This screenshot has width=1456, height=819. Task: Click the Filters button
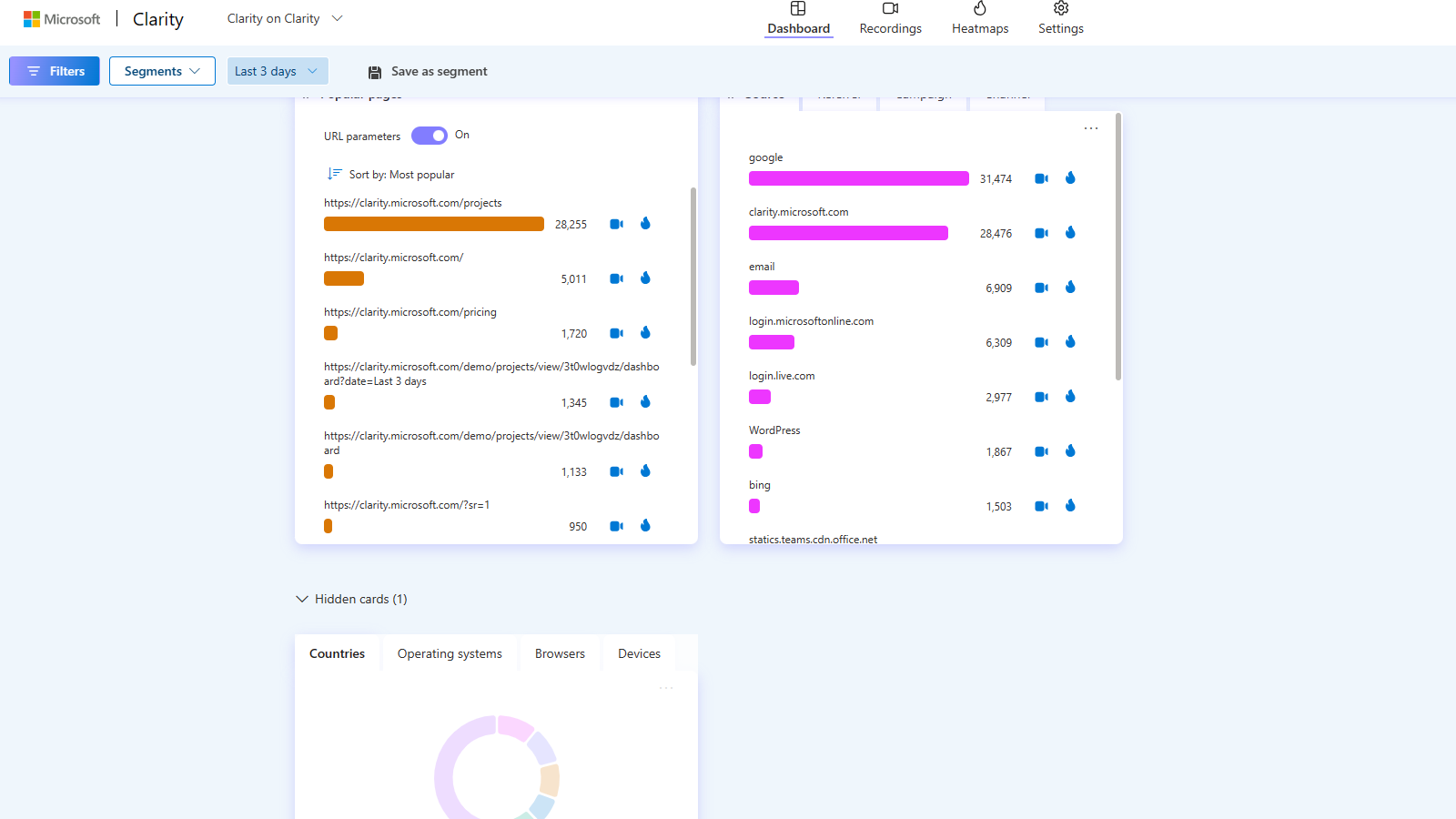(x=54, y=70)
